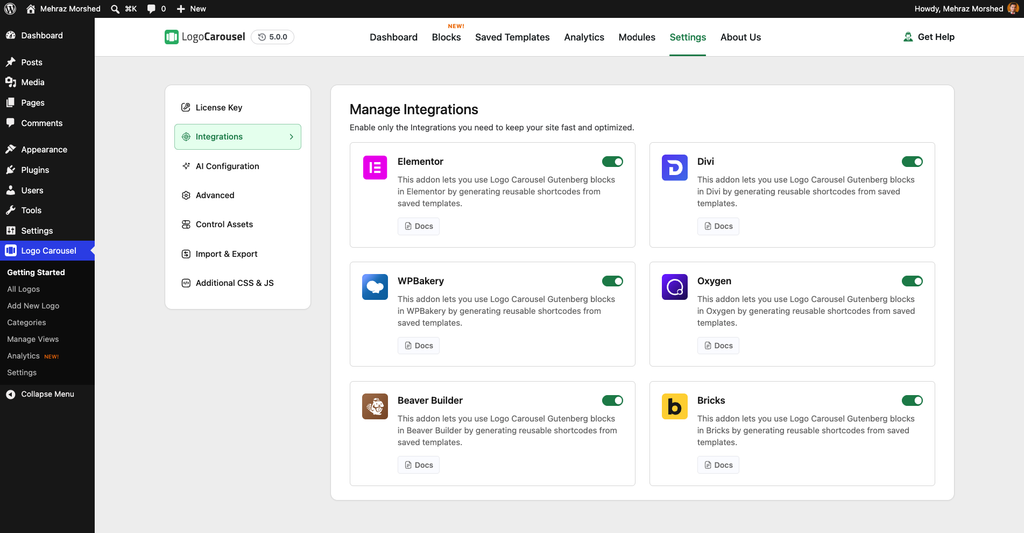Open Control Assets section
1024x533 pixels.
click(x=238, y=225)
